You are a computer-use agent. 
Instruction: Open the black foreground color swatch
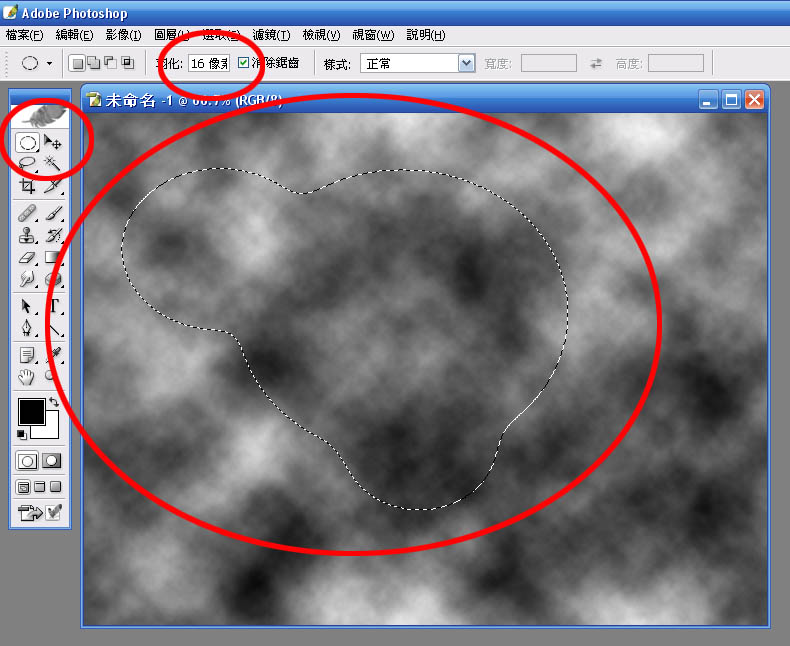pyautogui.click(x=31, y=410)
